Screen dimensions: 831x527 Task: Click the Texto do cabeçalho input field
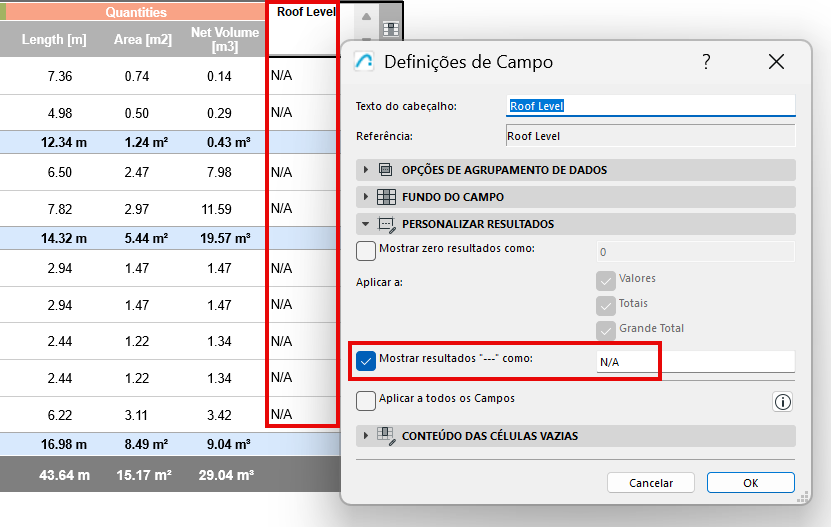click(x=650, y=105)
